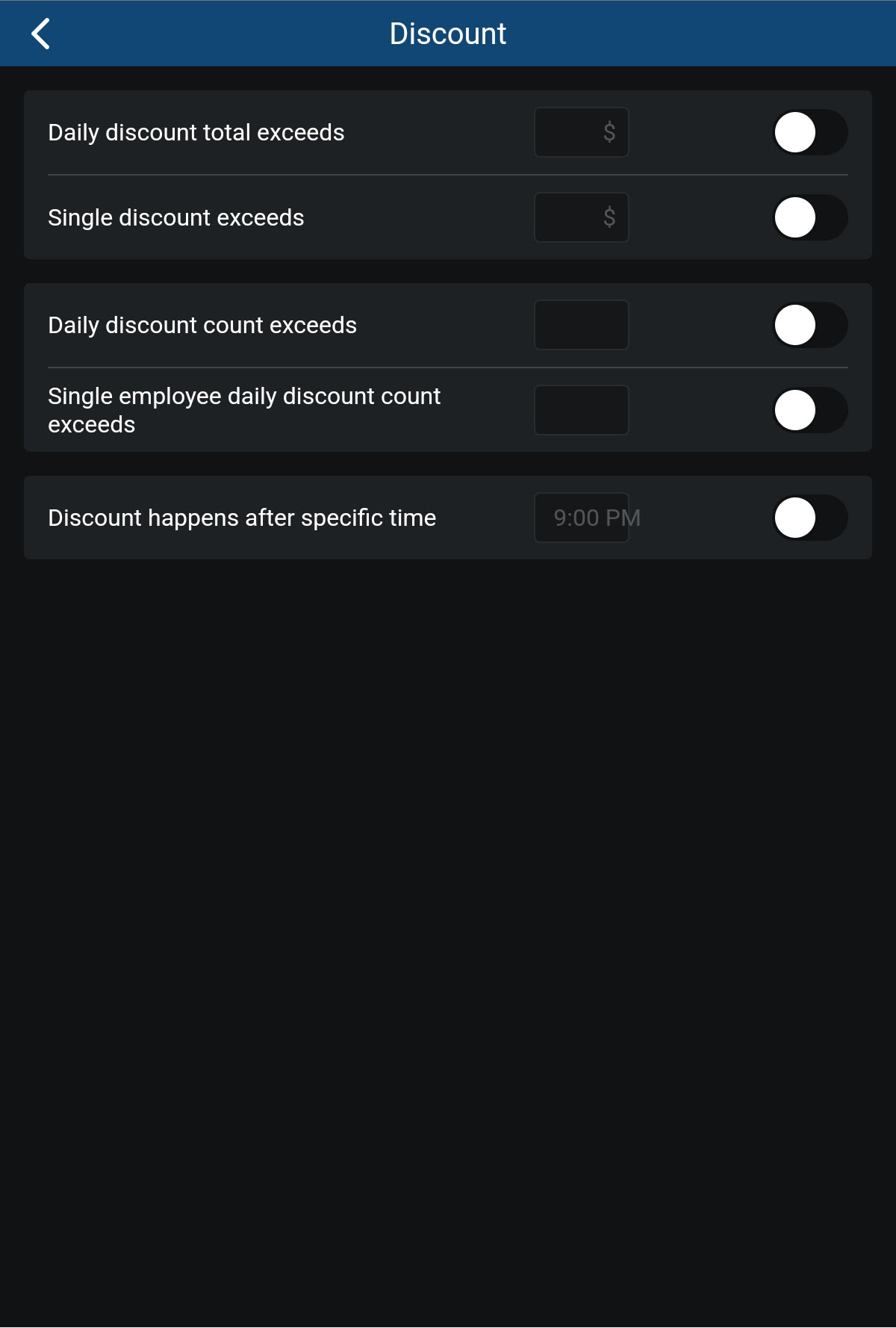Click the dollar field beside Single discount exceeds
Screen dimensions: 896x1328
pos(581,217)
